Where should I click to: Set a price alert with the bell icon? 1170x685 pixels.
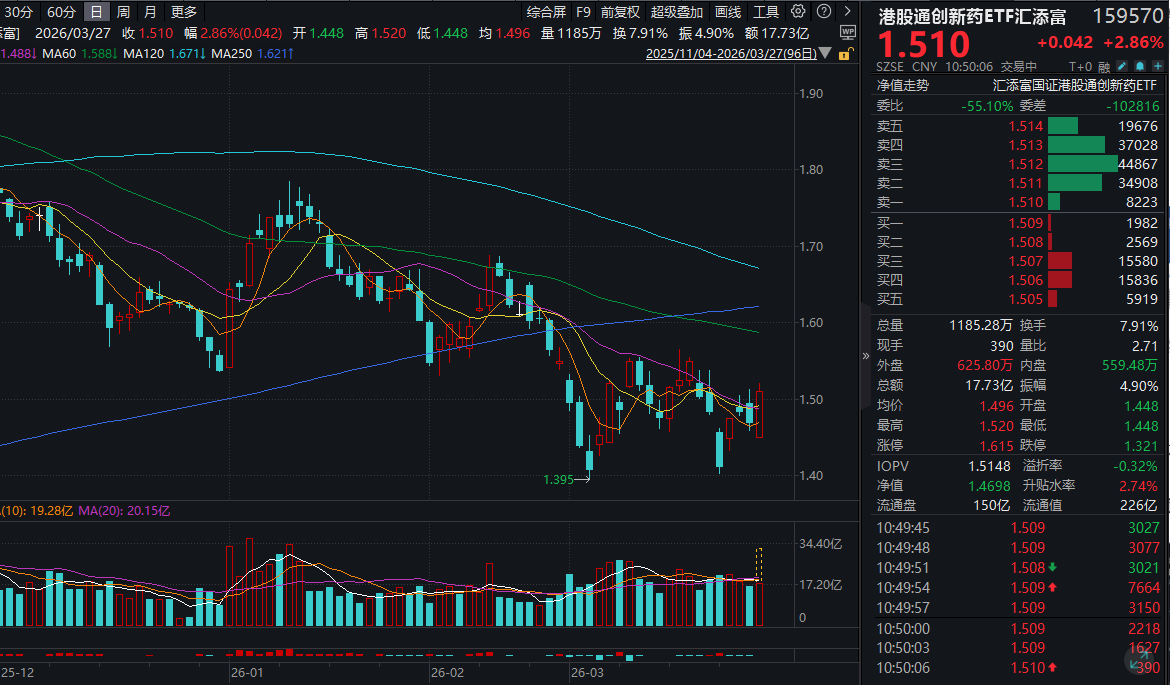1141,66
